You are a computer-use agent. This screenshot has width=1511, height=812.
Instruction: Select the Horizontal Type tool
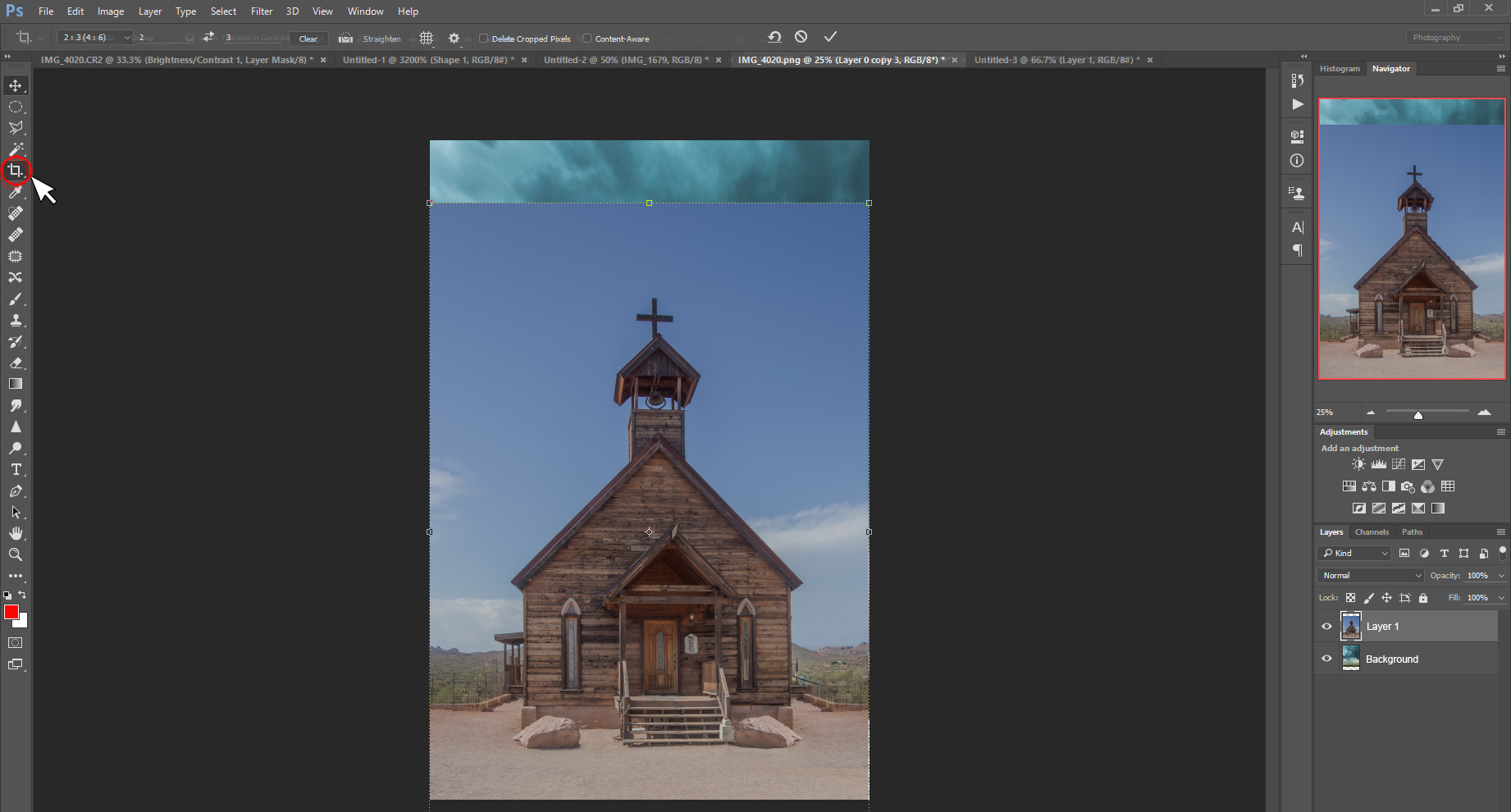coord(16,469)
